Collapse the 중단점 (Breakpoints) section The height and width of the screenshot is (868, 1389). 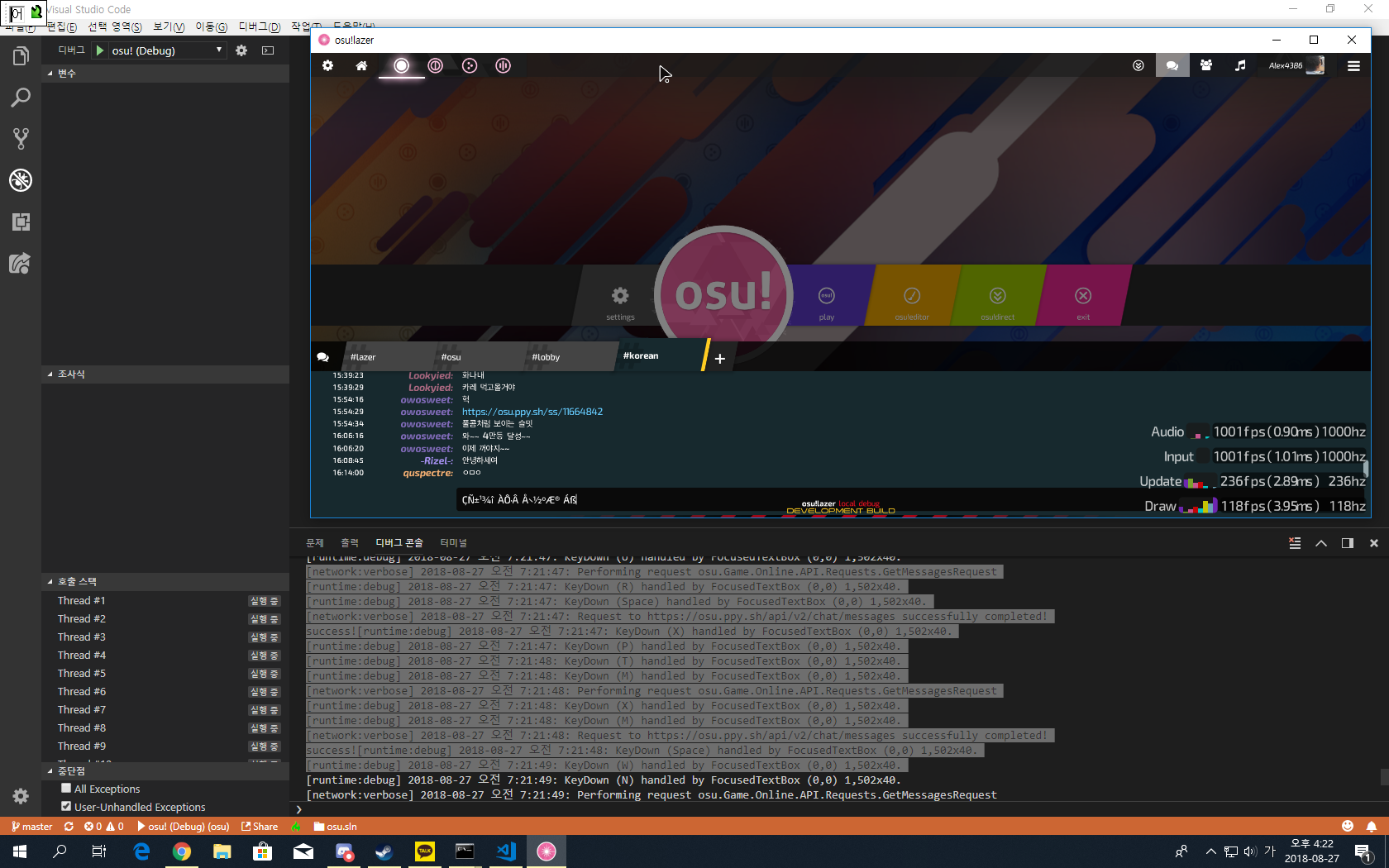(165, 771)
